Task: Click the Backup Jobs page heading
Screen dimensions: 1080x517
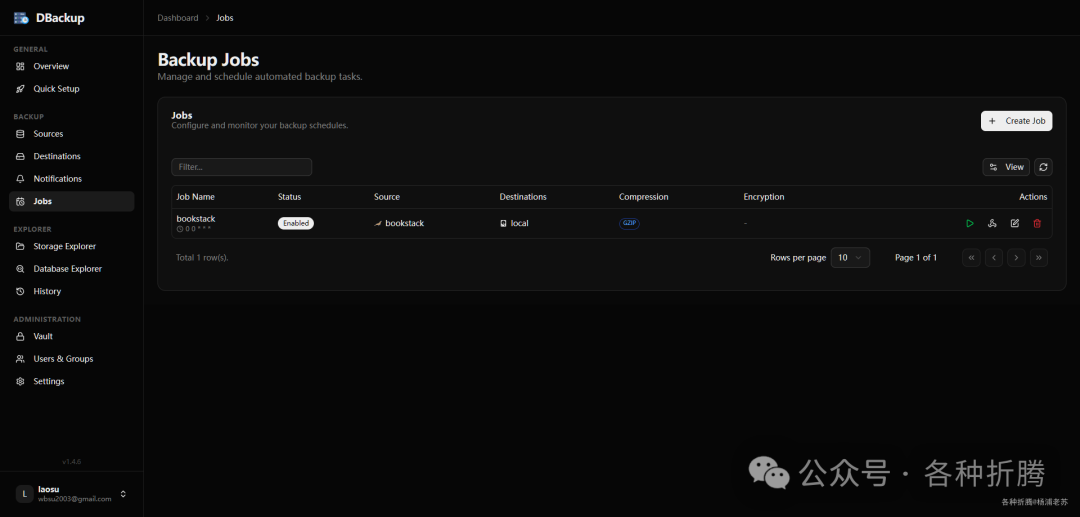Action: [209, 59]
